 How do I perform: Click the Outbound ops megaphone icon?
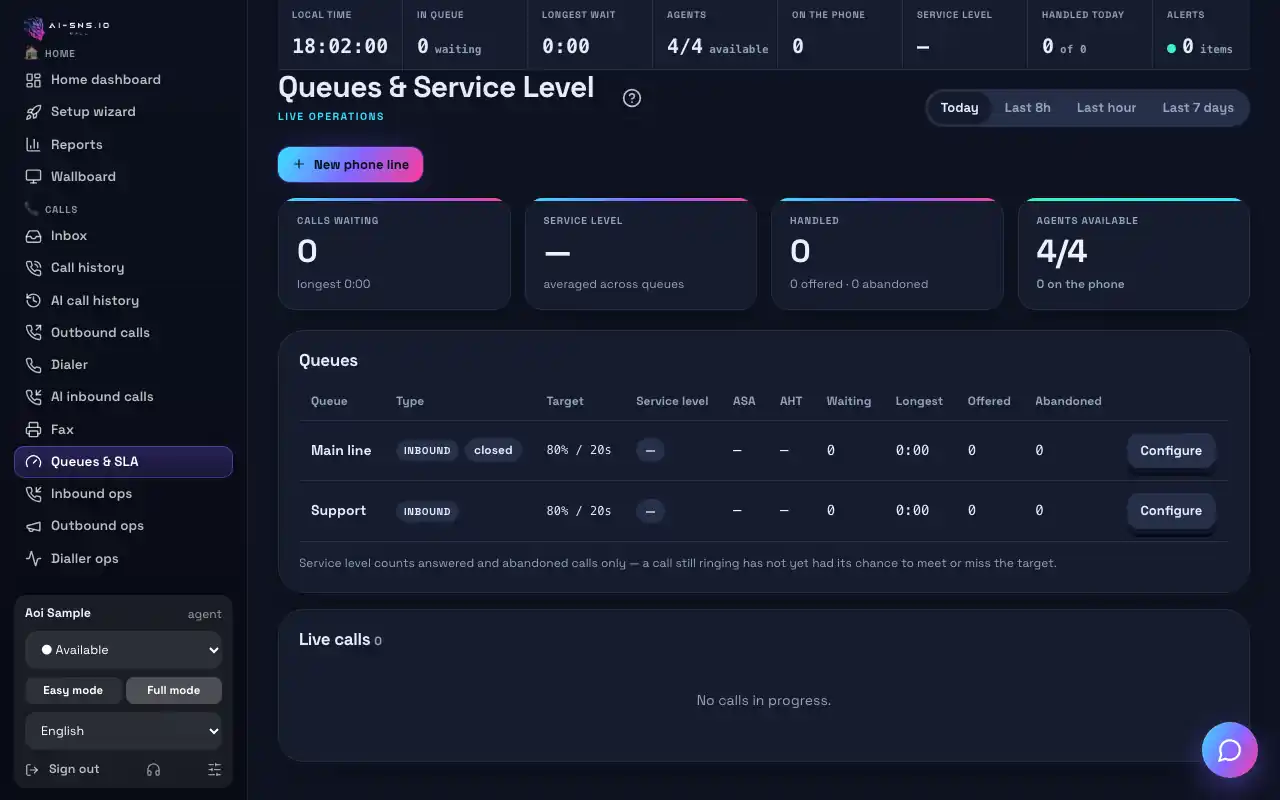(x=33, y=526)
